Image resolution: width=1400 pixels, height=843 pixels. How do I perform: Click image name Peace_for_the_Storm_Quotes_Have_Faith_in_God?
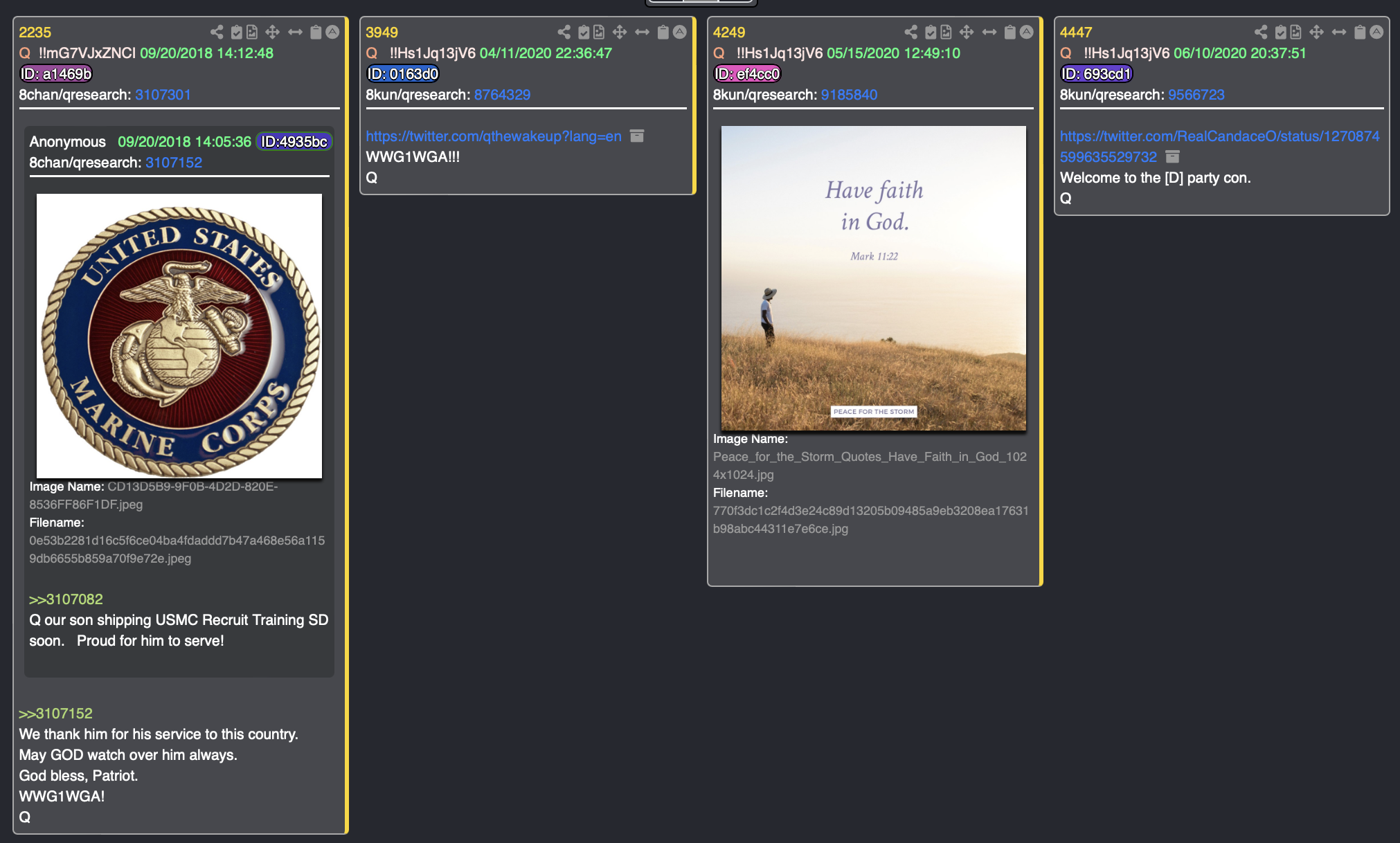point(870,466)
